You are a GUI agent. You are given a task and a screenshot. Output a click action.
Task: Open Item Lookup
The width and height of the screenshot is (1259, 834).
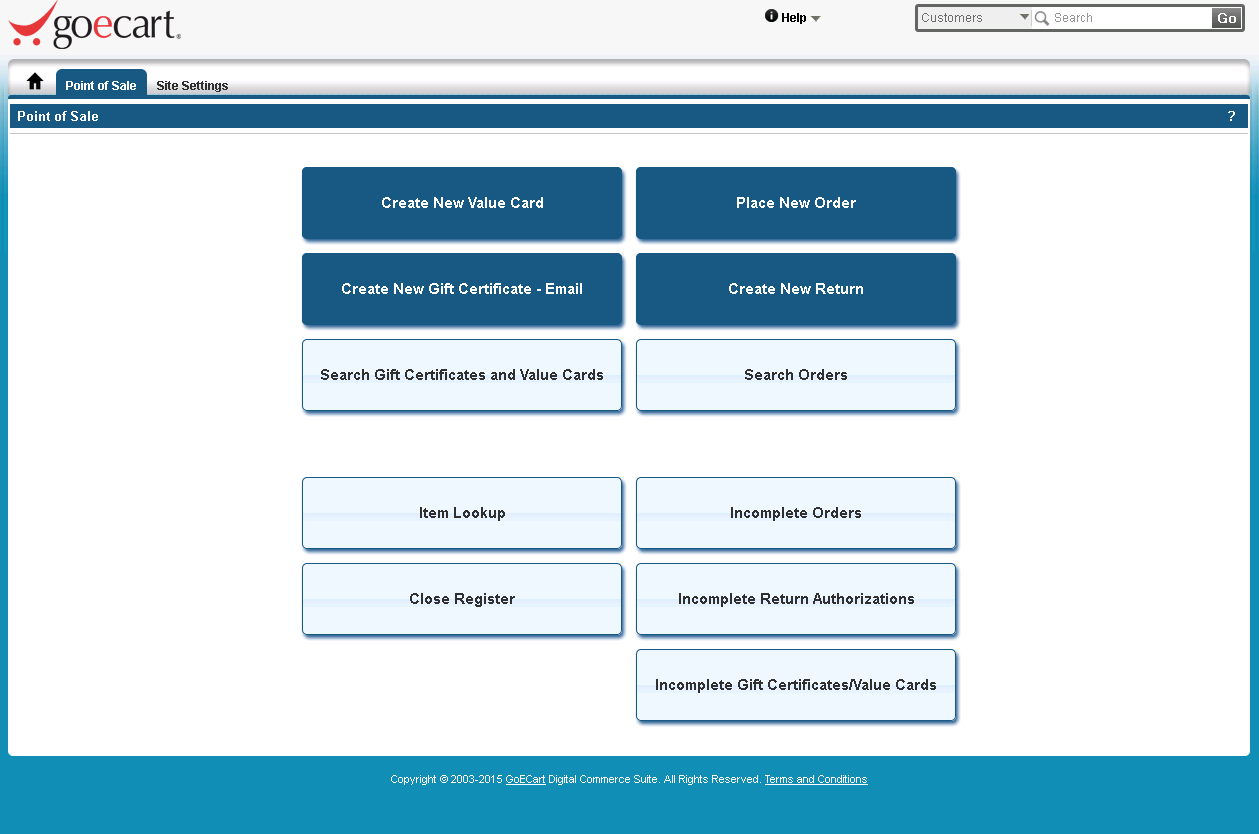[x=462, y=513]
